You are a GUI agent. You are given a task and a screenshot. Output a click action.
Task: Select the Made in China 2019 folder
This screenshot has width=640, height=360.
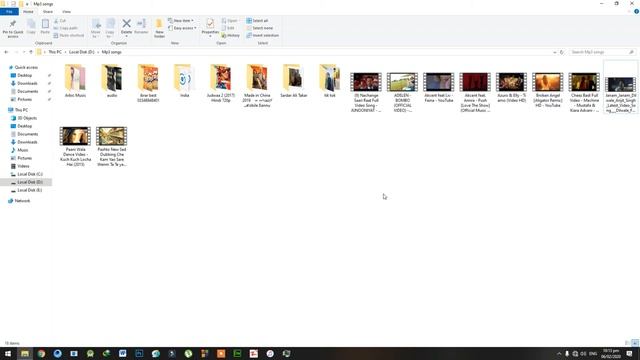click(257, 86)
